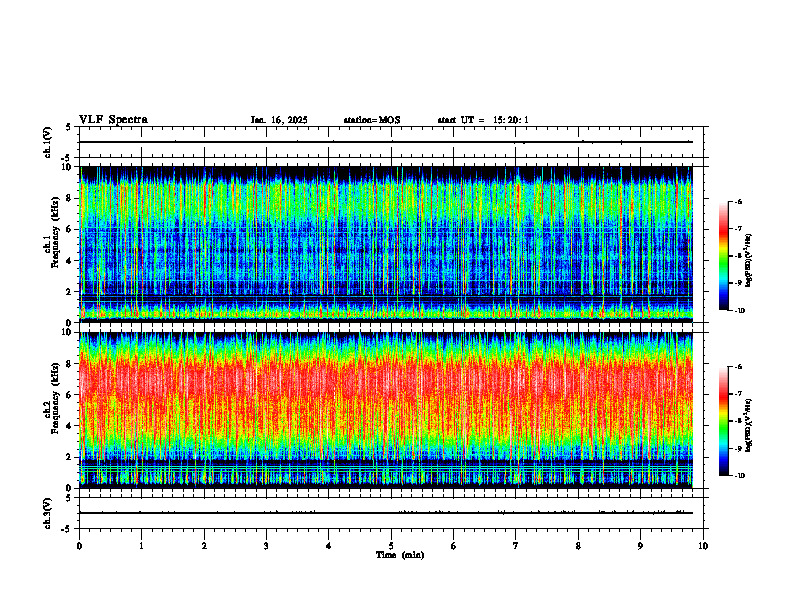
Task: Click the time axis tick label "0"
Action: pos(79,546)
